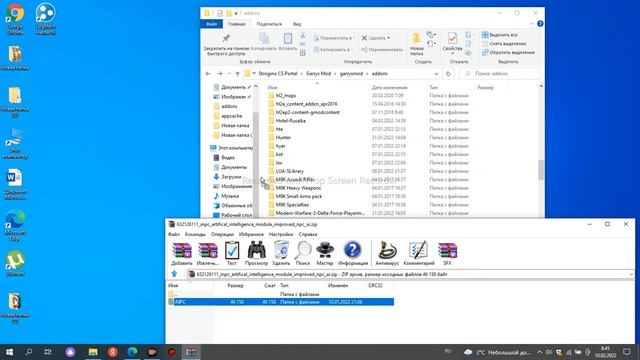Open Загрузки in Explorer navigation pane
The height and width of the screenshot is (360, 640).
tap(231, 177)
